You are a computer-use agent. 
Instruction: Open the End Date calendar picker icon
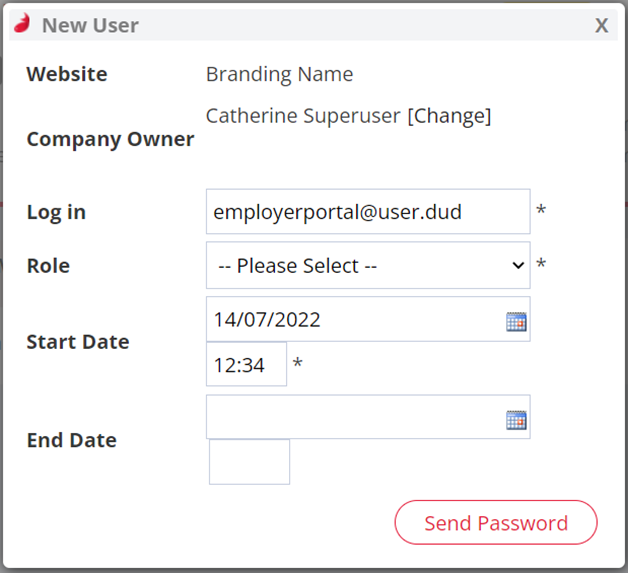[x=516, y=420]
